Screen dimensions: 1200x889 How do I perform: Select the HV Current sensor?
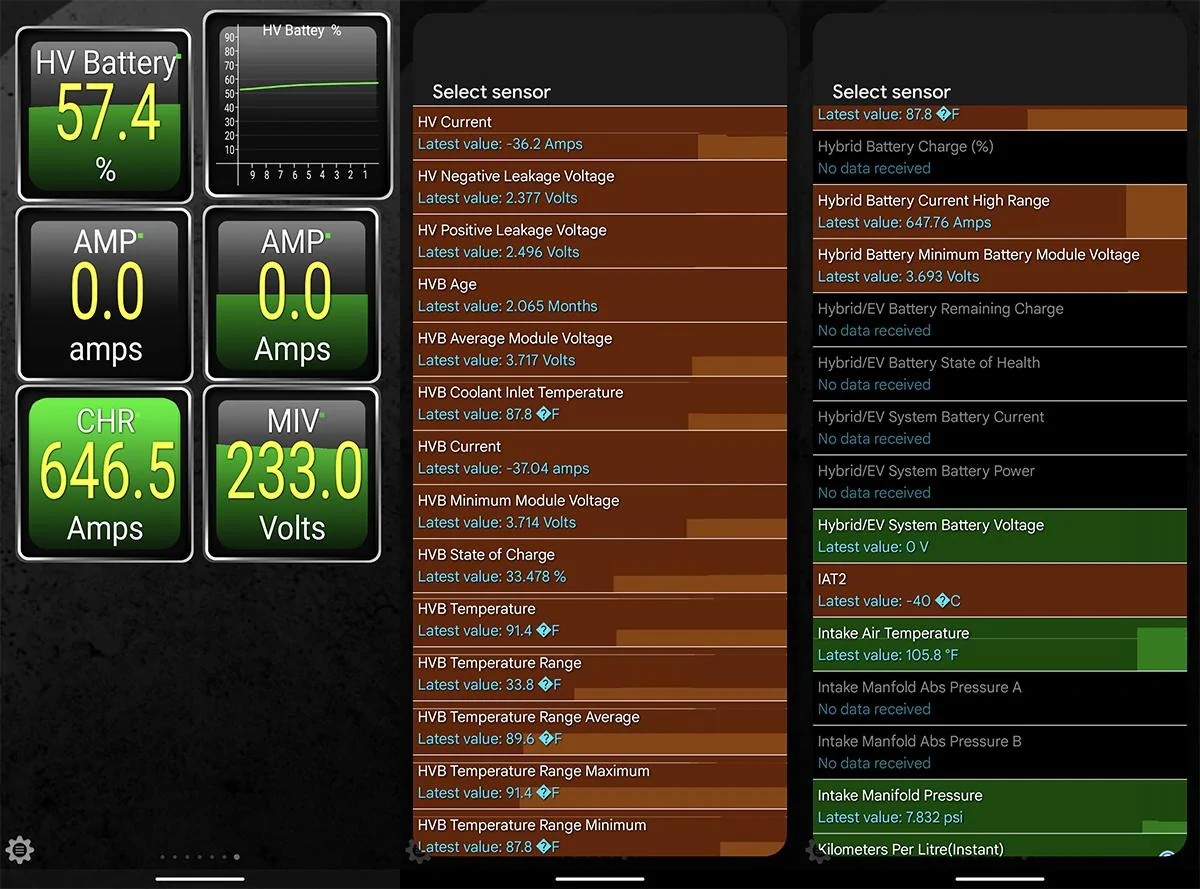coord(600,133)
